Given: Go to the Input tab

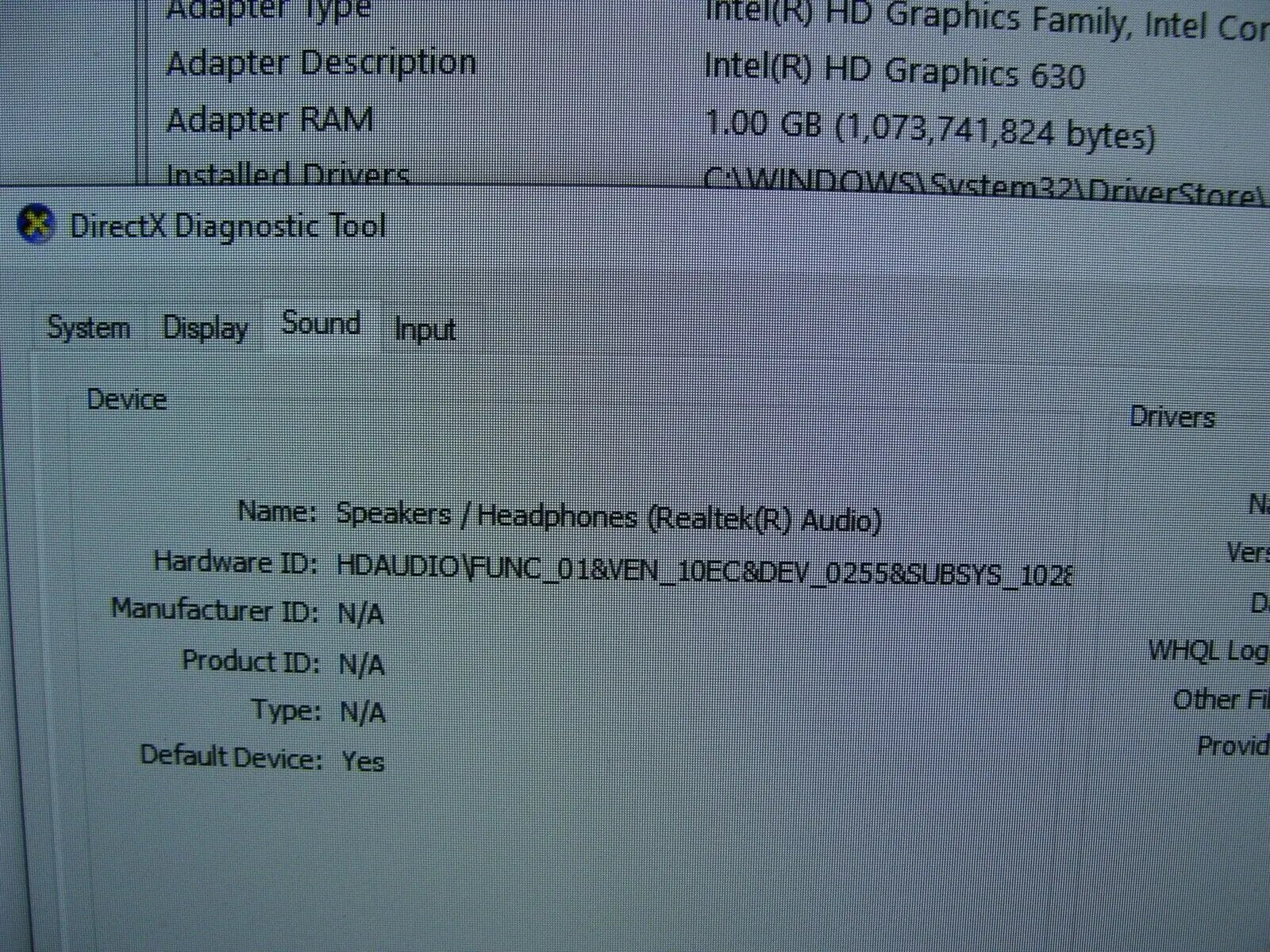Looking at the screenshot, I should click(x=425, y=329).
